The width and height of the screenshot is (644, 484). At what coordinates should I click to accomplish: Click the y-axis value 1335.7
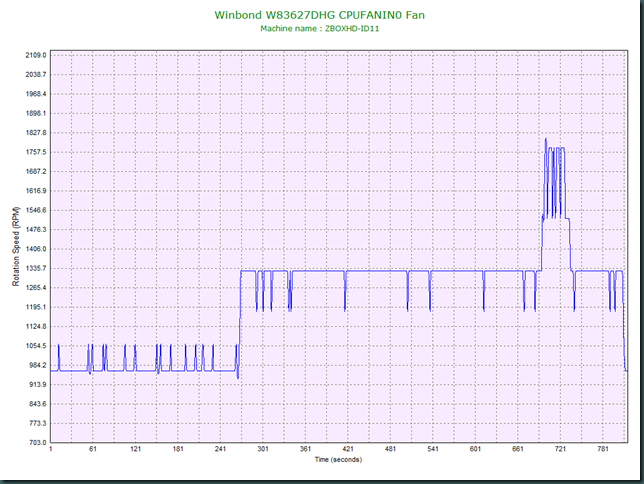point(36,268)
